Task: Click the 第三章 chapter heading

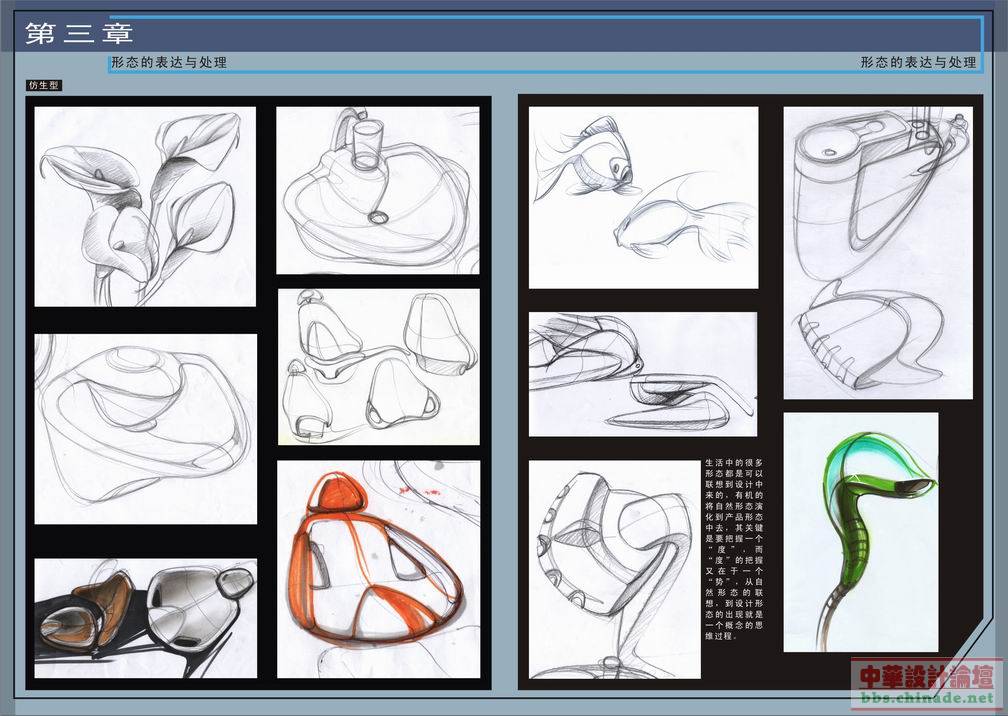Action: click(x=80, y=34)
